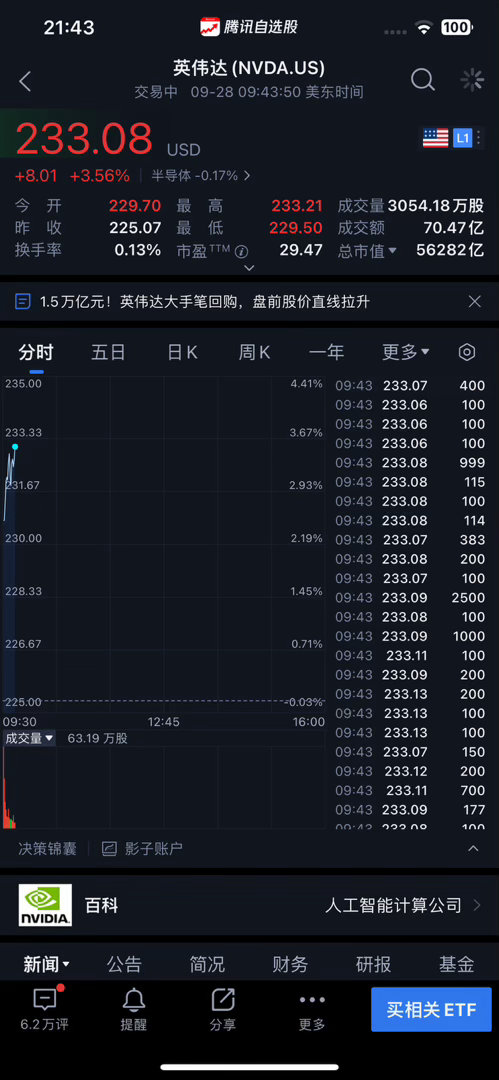Tap the 交易中 market status text
Screen dimensions: 499x1080
coord(155,92)
